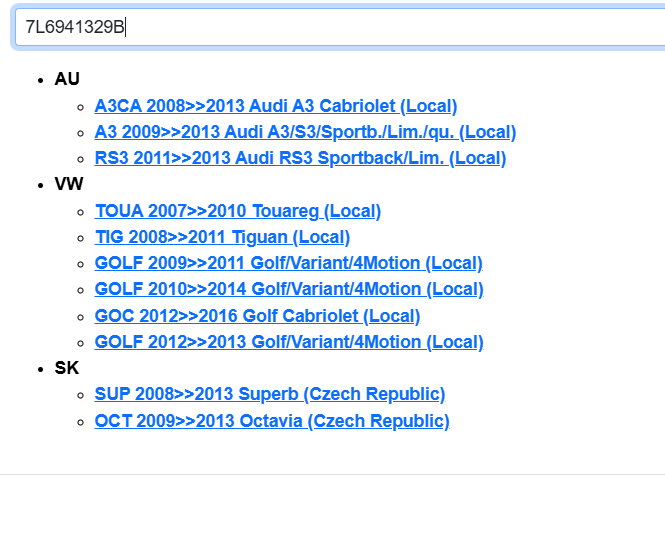Open the GOC 2012>>2016 Golf Cabriolet link
Viewport: 665px width, 550px height.
257,316
